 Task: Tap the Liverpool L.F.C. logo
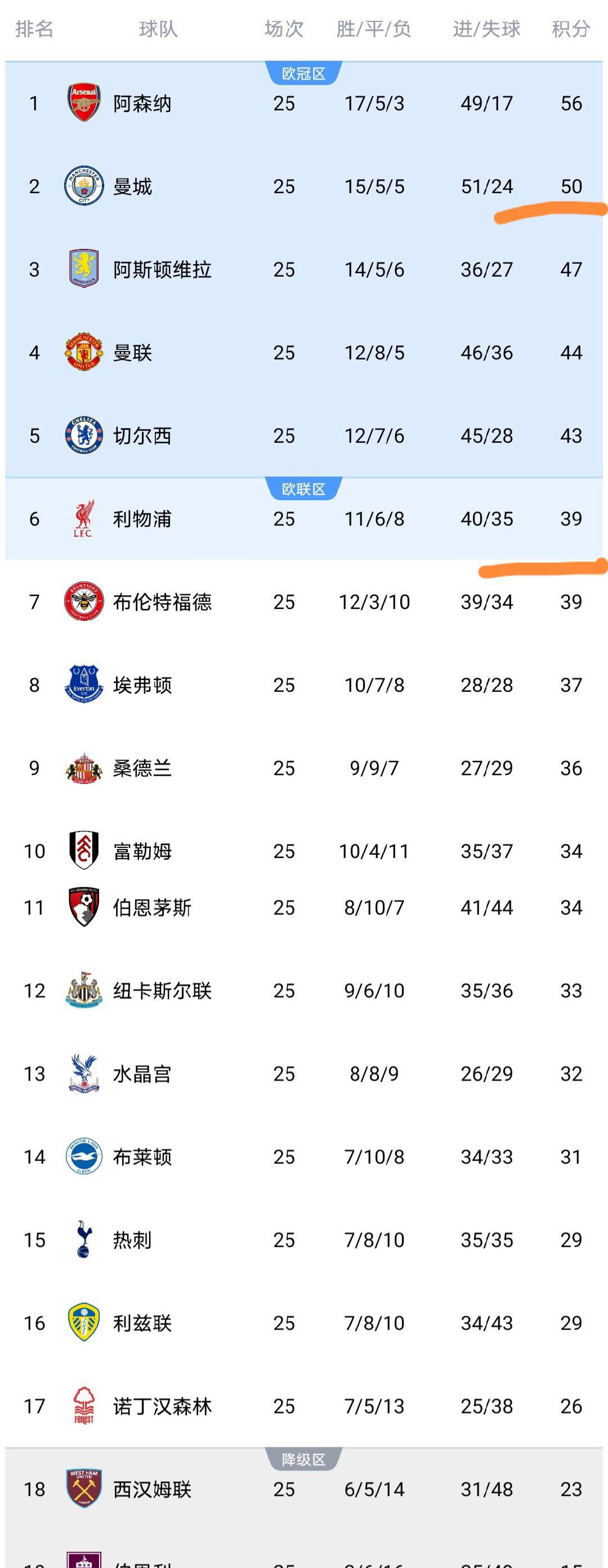(83, 518)
